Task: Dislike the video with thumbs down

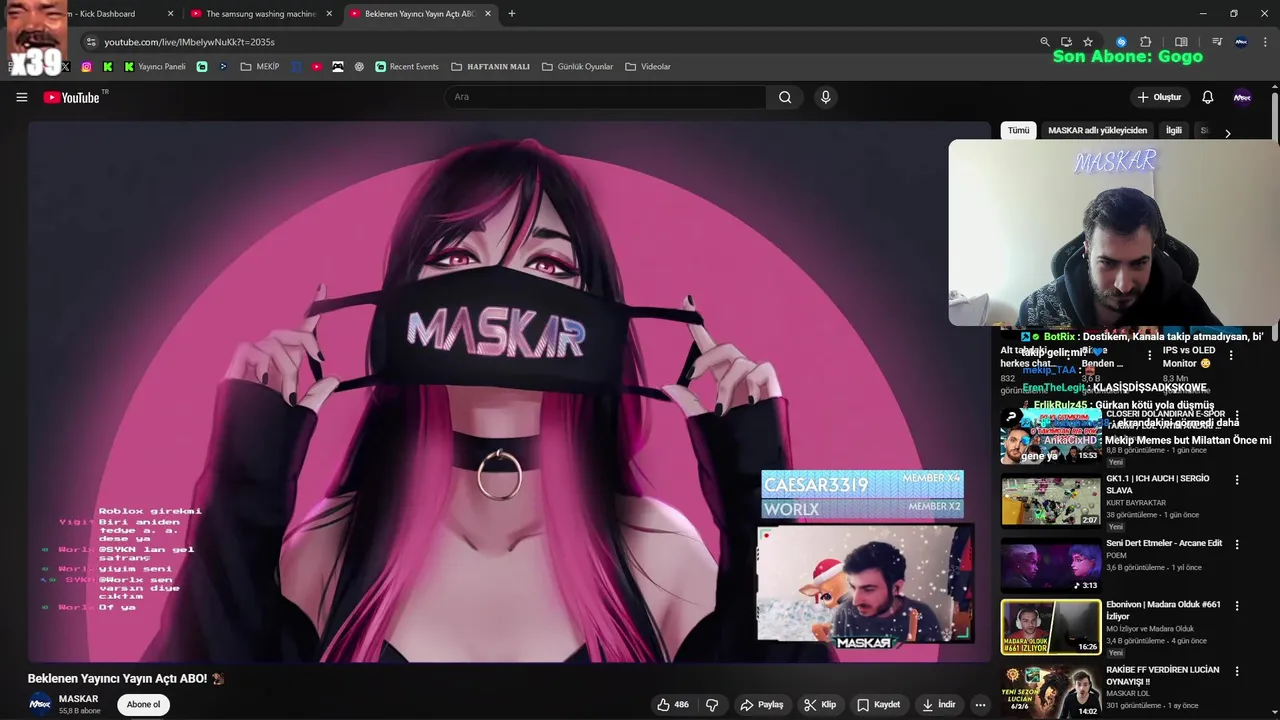Action: click(712, 705)
